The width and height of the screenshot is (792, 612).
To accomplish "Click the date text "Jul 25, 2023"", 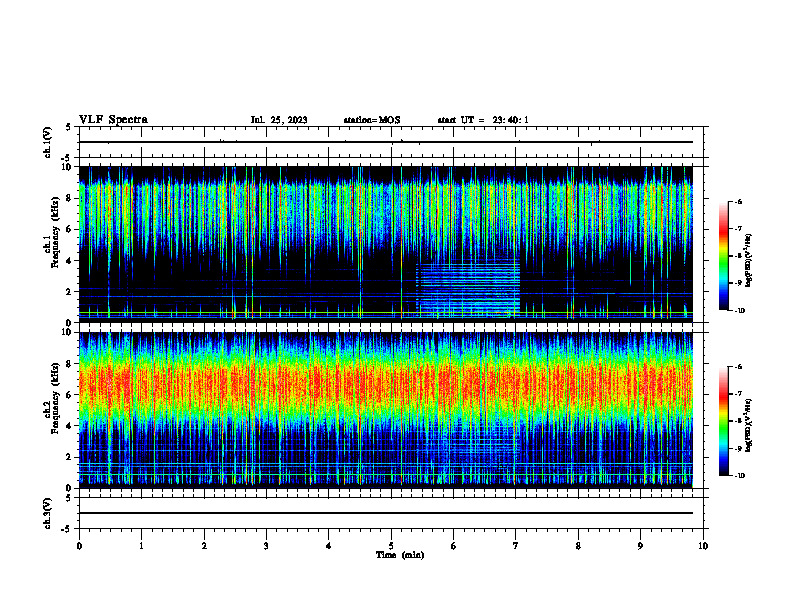I will (279, 120).
